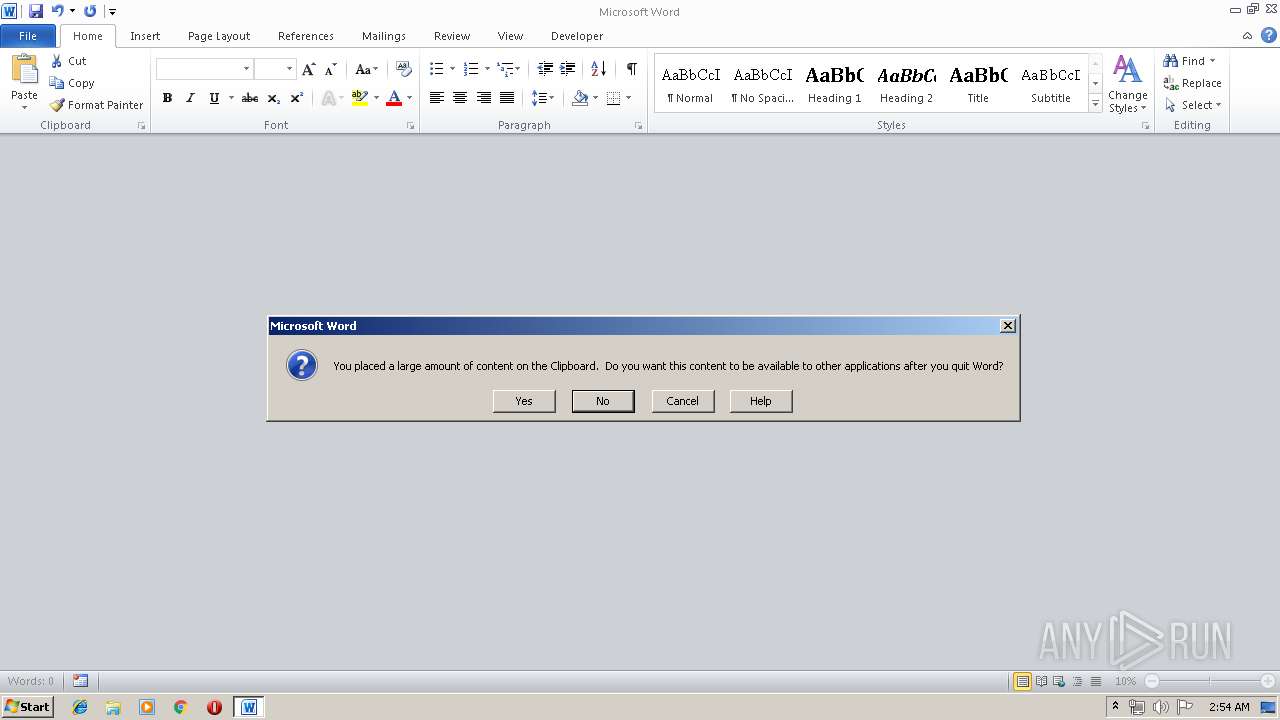
Task: Click Yes in the clipboard dialog
Action: click(524, 401)
